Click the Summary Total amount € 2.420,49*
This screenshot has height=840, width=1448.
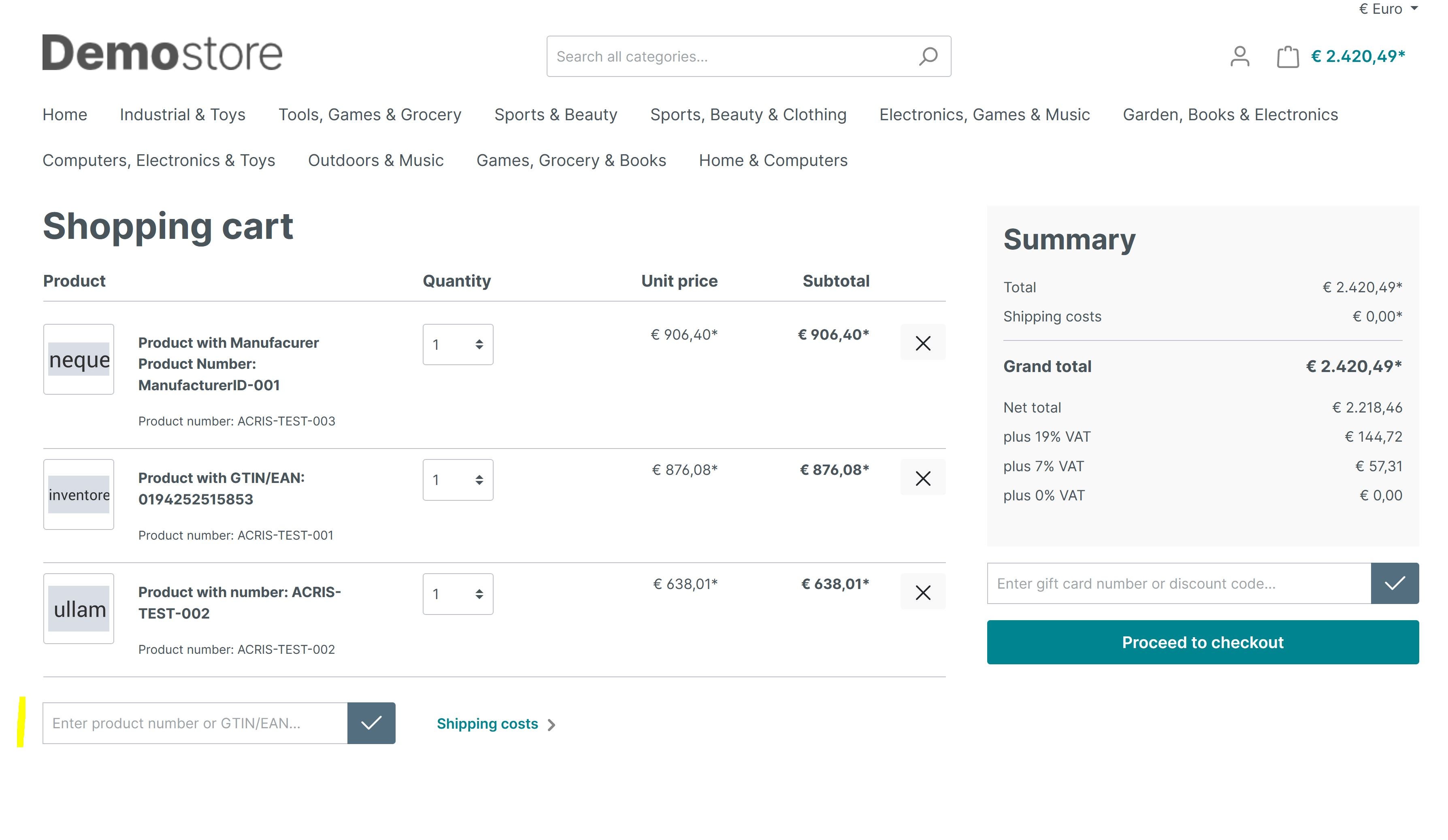coord(1362,287)
